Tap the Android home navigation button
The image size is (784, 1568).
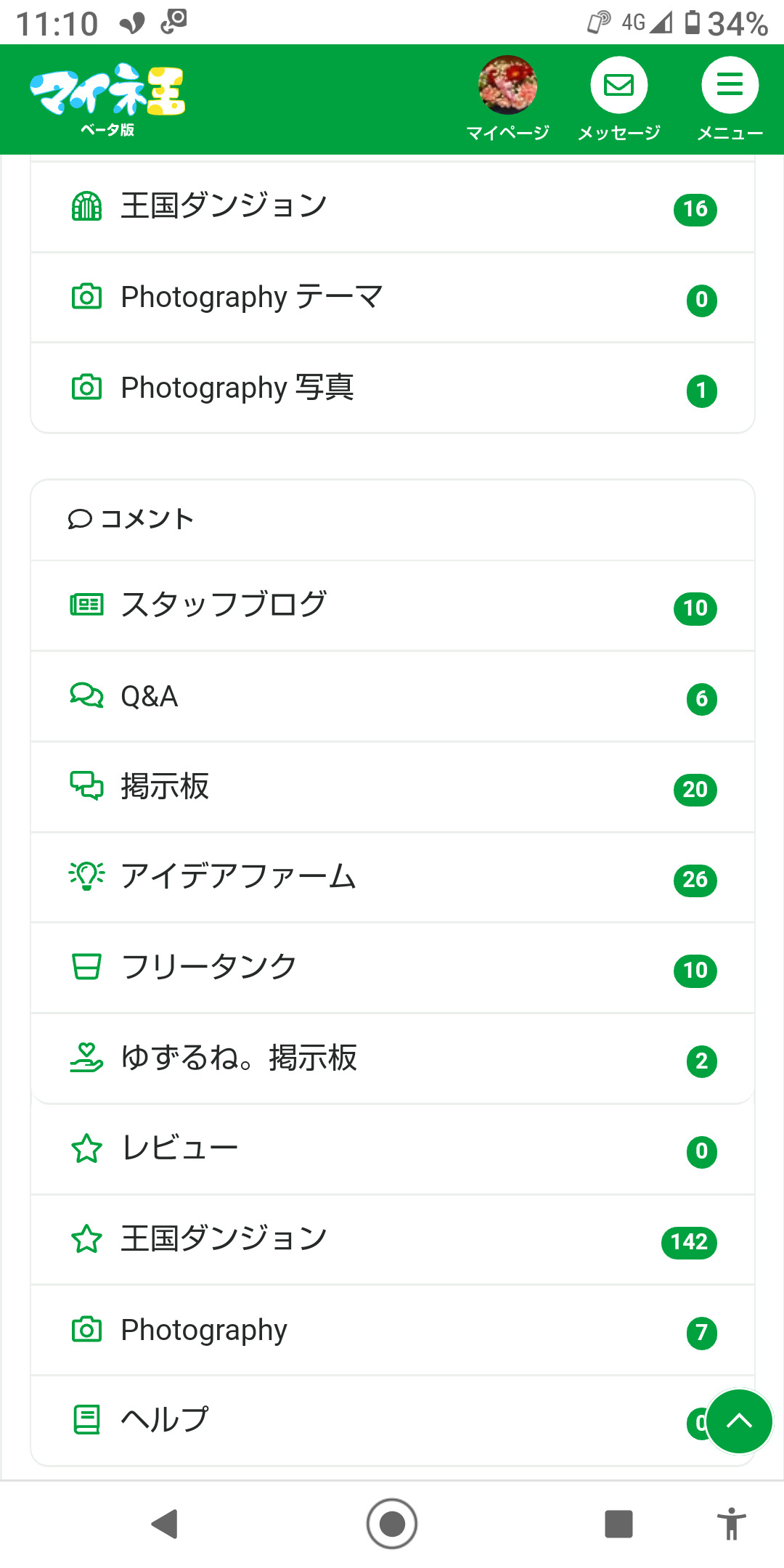[392, 1524]
